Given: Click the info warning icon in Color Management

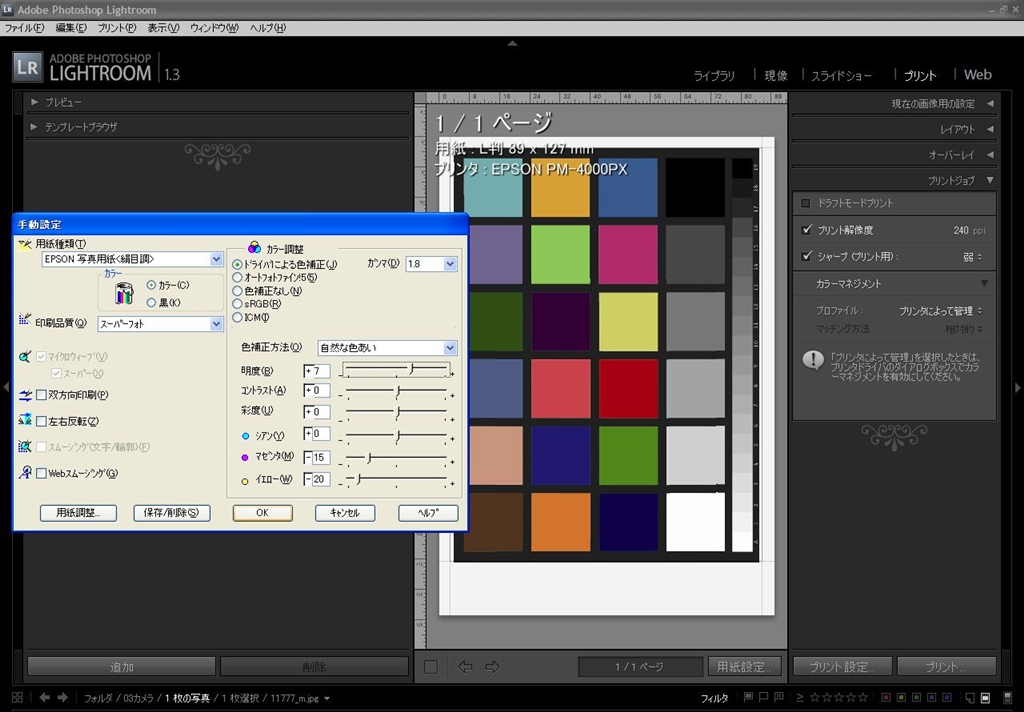Looking at the screenshot, I should coord(813,360).
